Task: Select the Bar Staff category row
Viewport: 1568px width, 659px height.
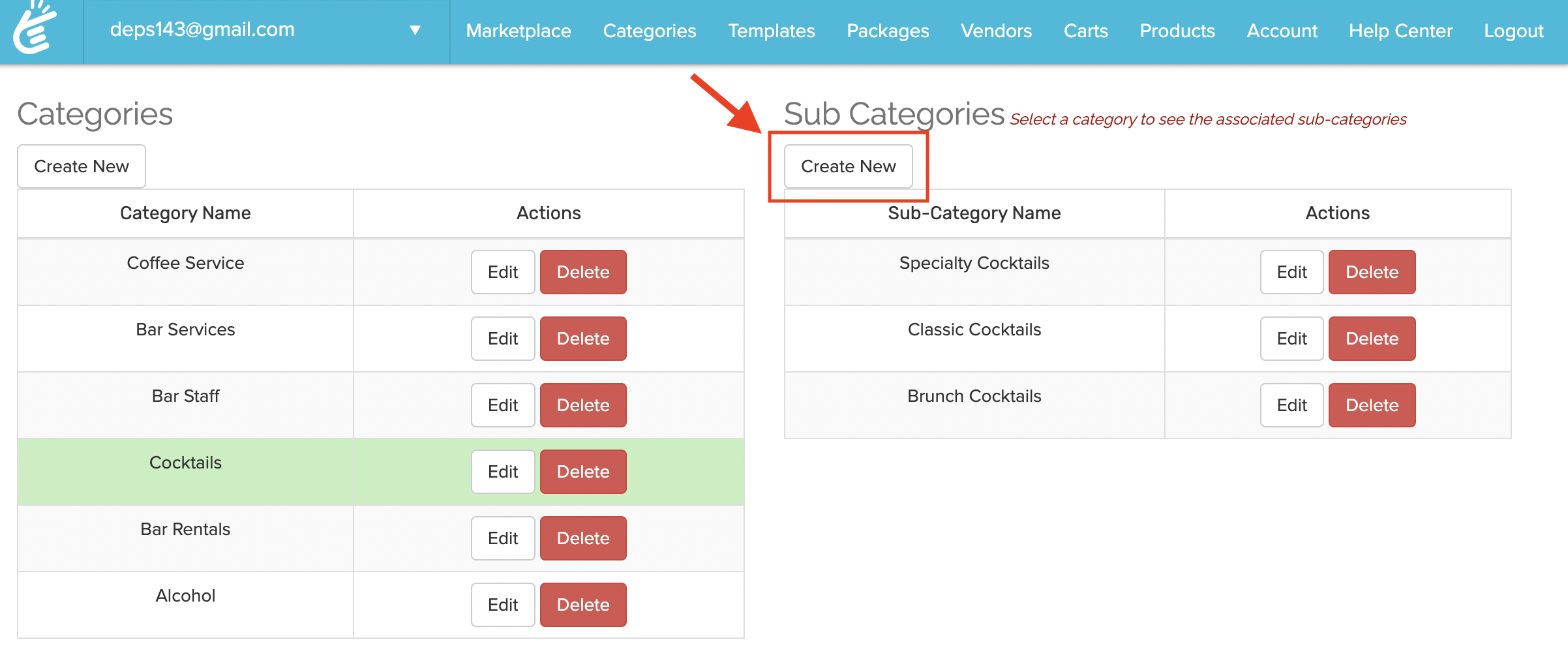Action: [185, 396]
